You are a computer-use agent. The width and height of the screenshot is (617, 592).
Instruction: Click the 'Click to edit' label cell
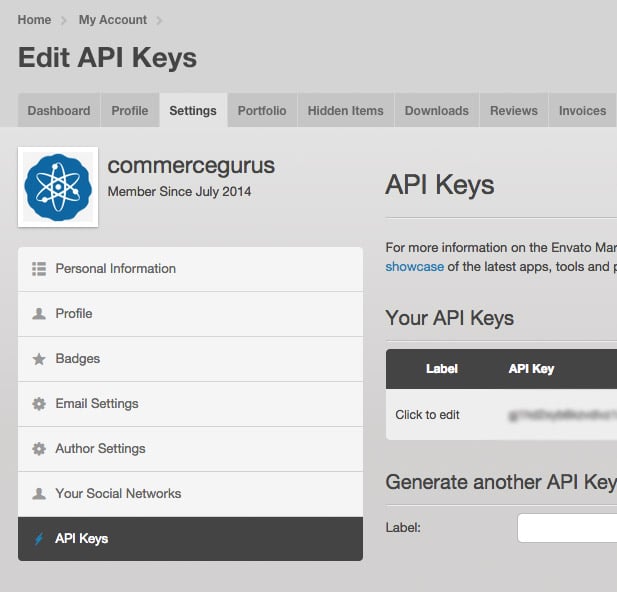pyautogui.click(x=427, y=414)
